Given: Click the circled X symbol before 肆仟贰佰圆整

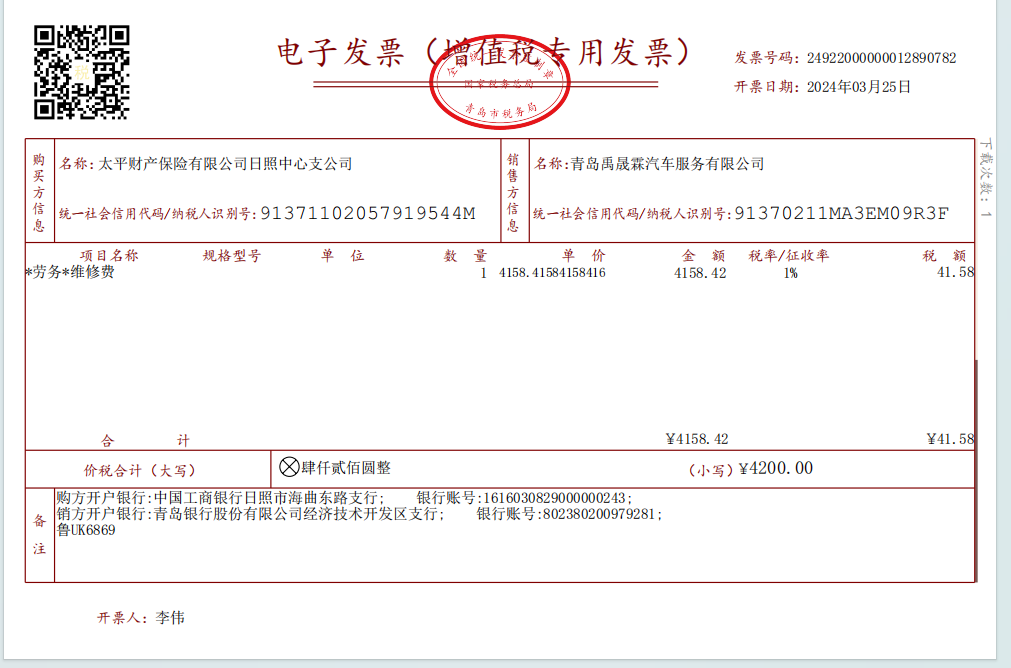Looking at the screenshot, I should tap(288, 467).
